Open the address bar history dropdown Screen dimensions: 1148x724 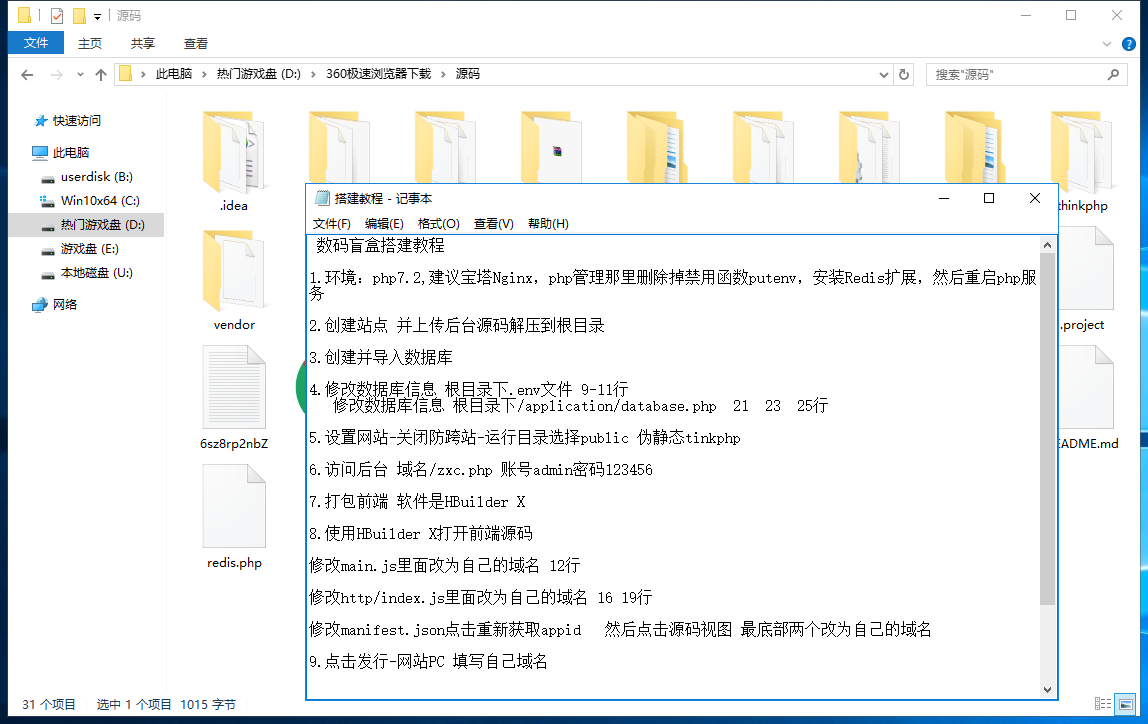pos(883,75)
